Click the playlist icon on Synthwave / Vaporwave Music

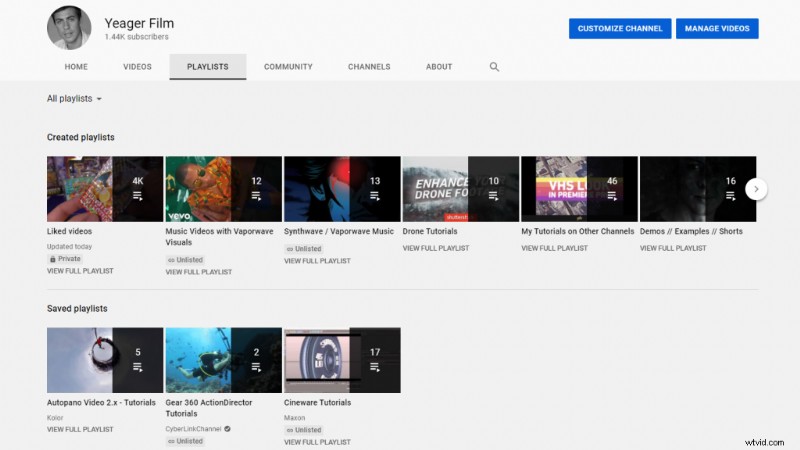click(375, 196)
